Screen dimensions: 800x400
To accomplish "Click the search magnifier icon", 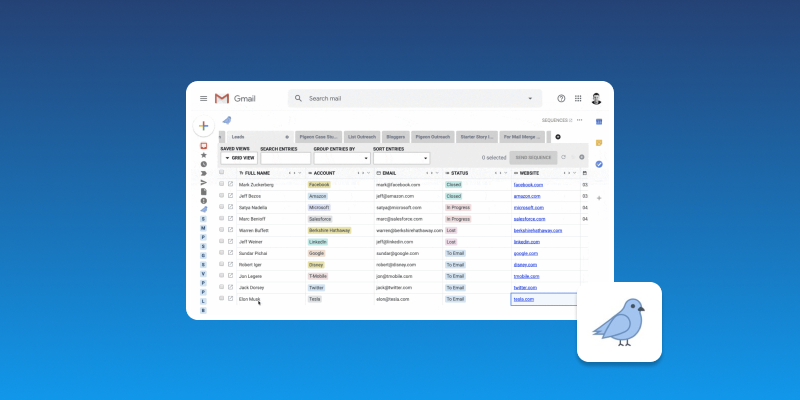I will (x=298, y=98).
